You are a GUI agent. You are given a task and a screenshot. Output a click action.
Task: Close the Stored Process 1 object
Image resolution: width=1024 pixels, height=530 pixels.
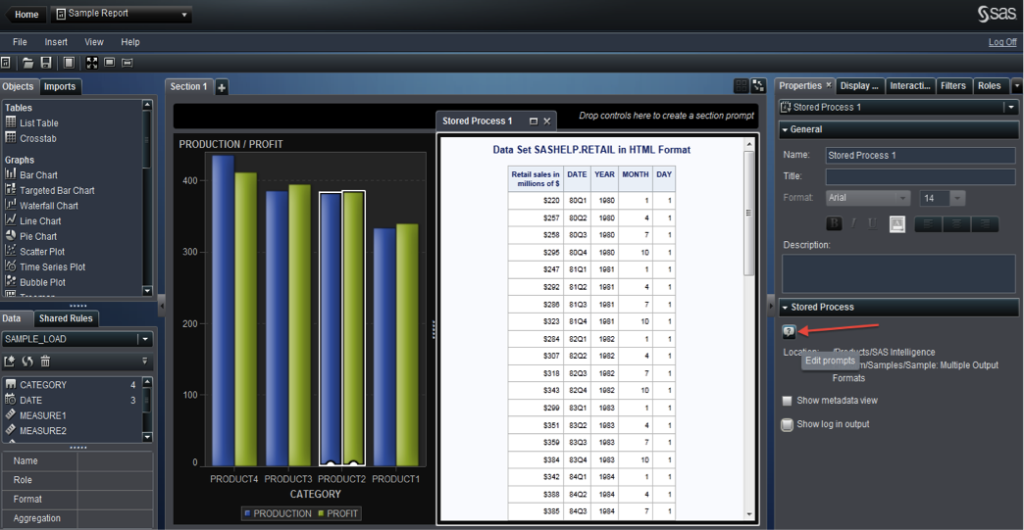(x=547, y=121)
